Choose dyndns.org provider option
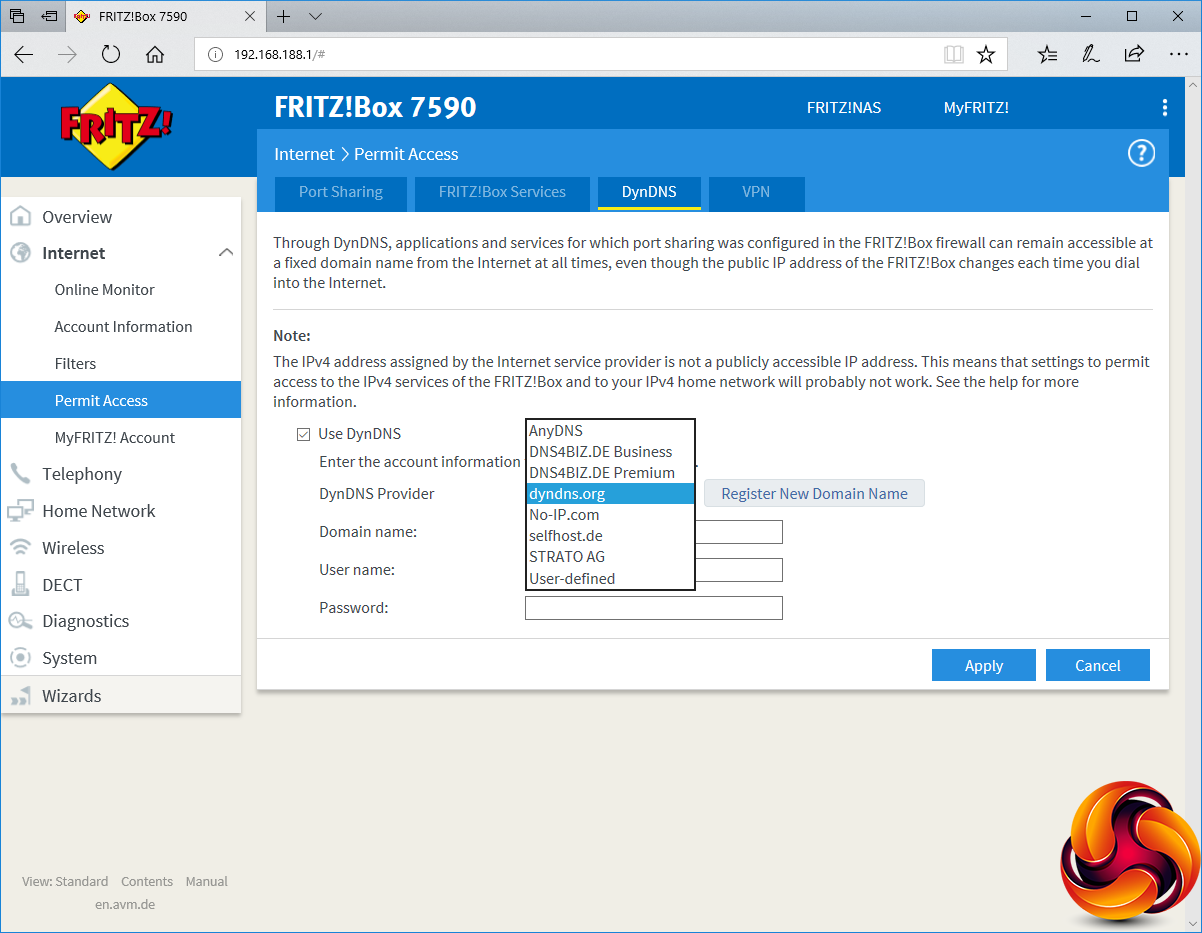 [610, 494]
